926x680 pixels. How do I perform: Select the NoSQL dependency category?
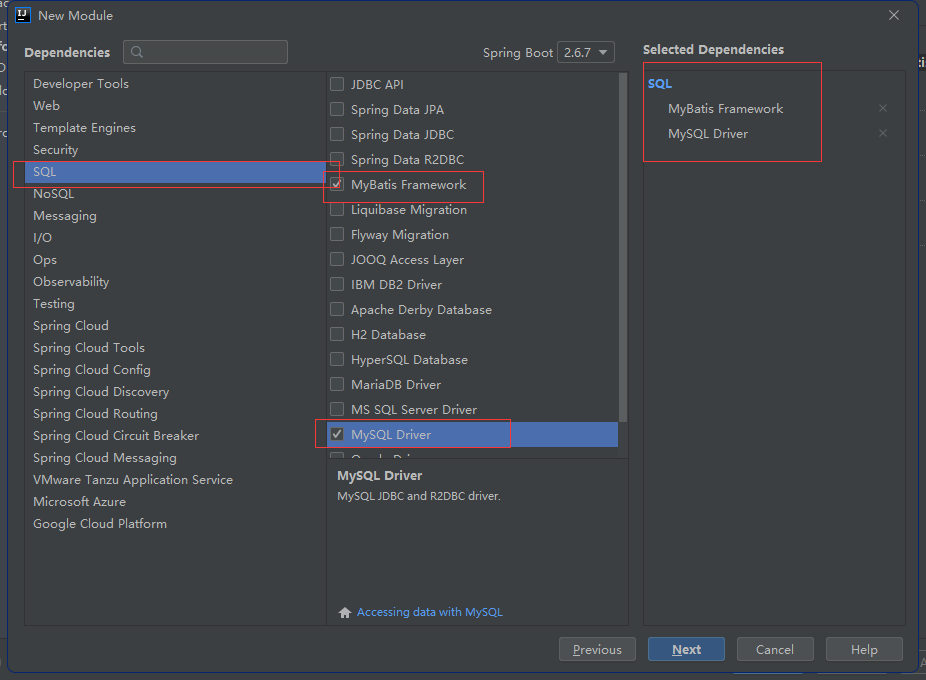[53, 193]
